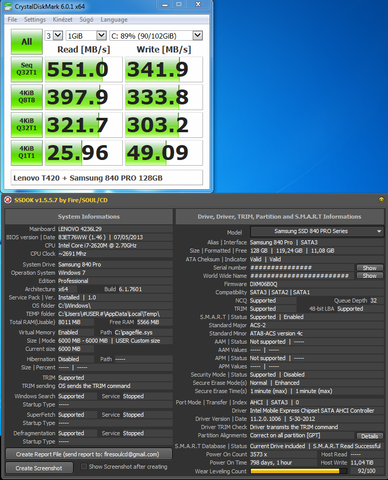Show the hidden World Wide Name

click(x=370, y=276)
